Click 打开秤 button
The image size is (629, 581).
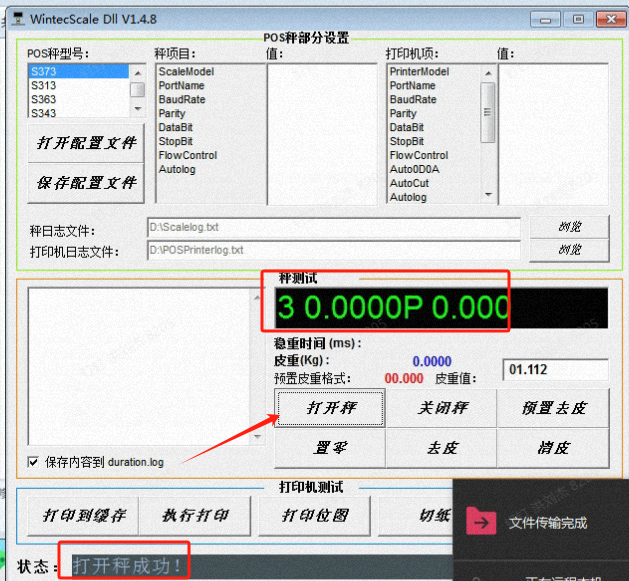[x=331, y=408]
